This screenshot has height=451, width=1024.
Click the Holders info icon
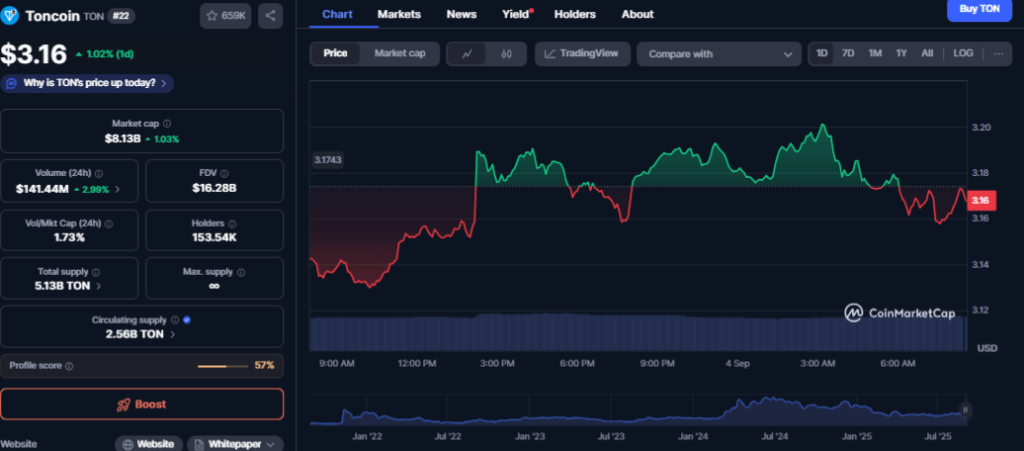point(233,223)
